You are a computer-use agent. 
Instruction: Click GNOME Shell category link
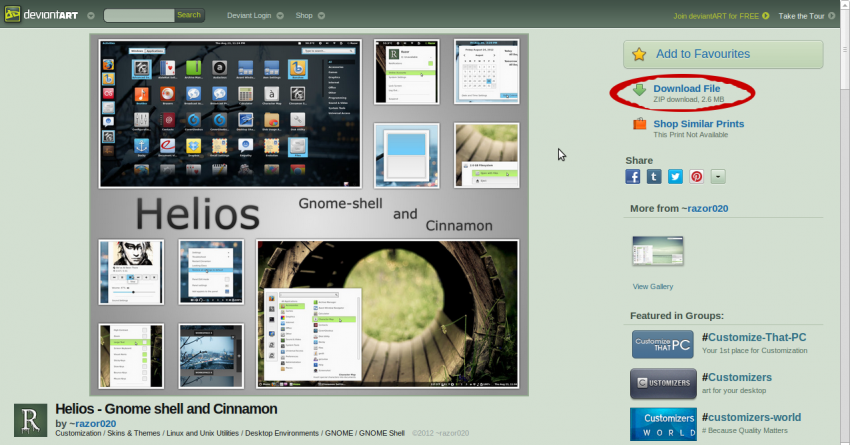[382, 433]
